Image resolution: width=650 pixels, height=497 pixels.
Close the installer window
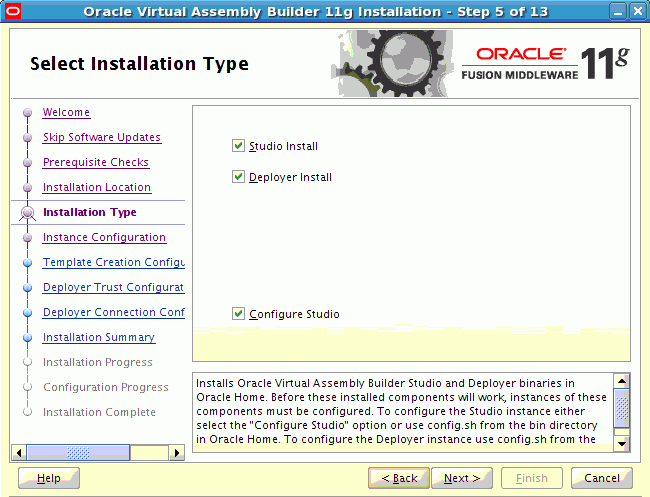coord(638,11)
